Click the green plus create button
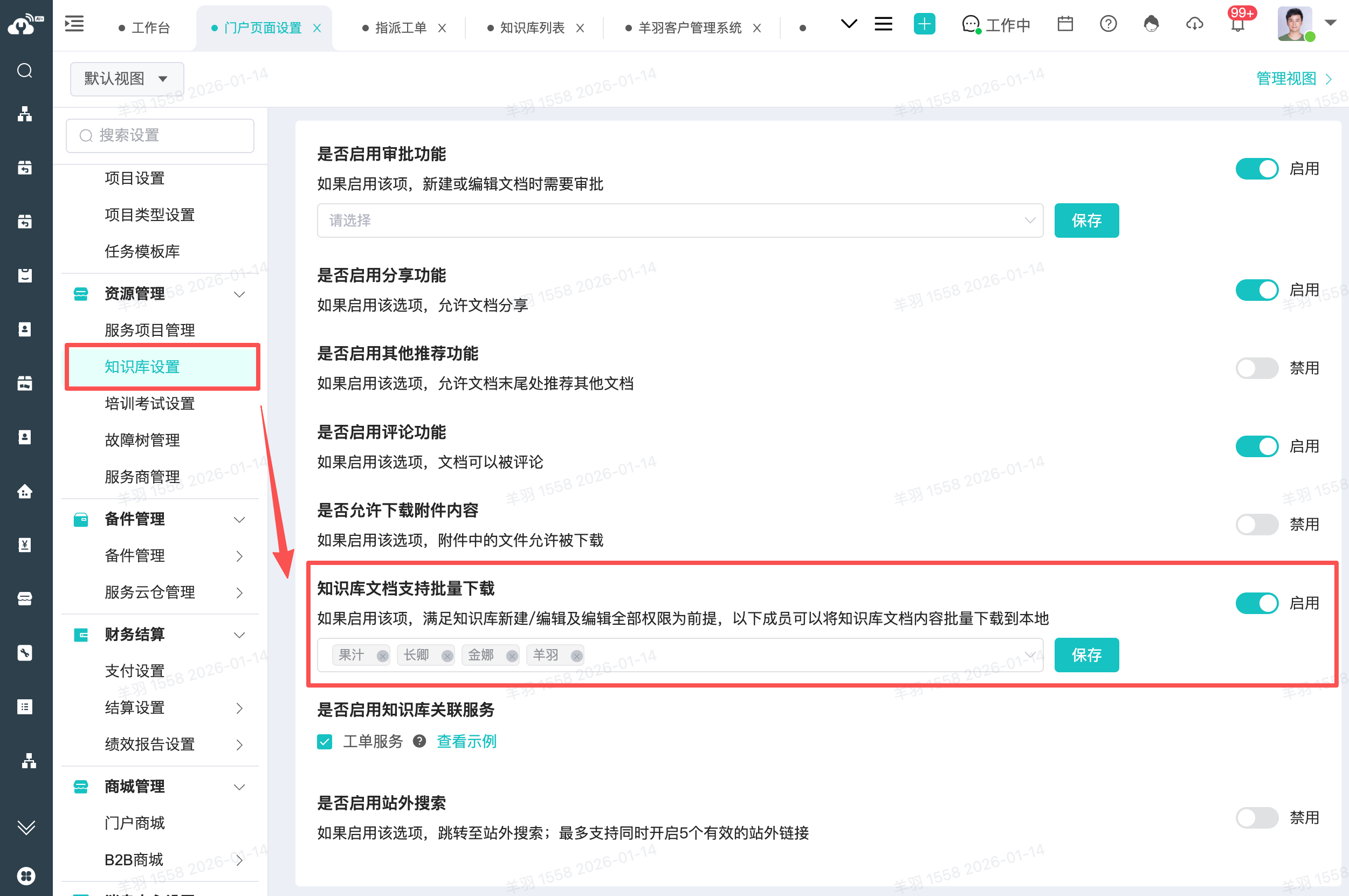The height and width of the screenshot is (896, 1349). (x=924, y=24)
